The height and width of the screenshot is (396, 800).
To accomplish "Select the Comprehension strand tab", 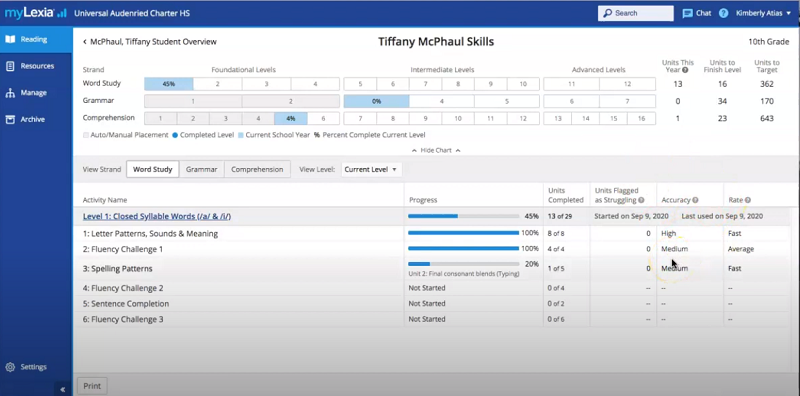I will pyautogui.click(x=257, y=169).
